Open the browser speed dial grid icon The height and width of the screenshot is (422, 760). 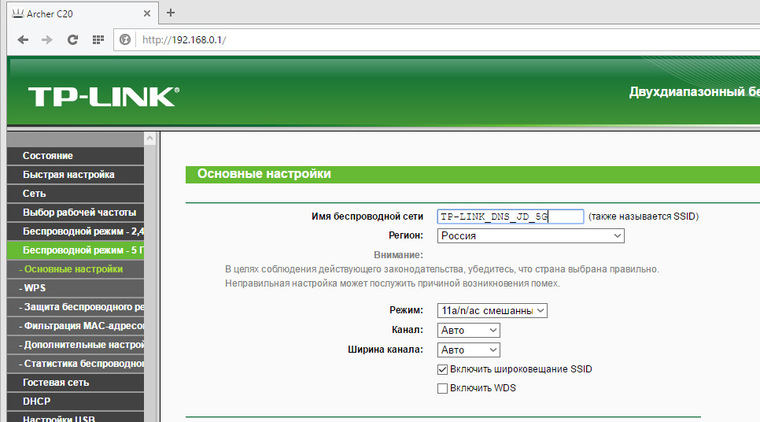(98, 40)
